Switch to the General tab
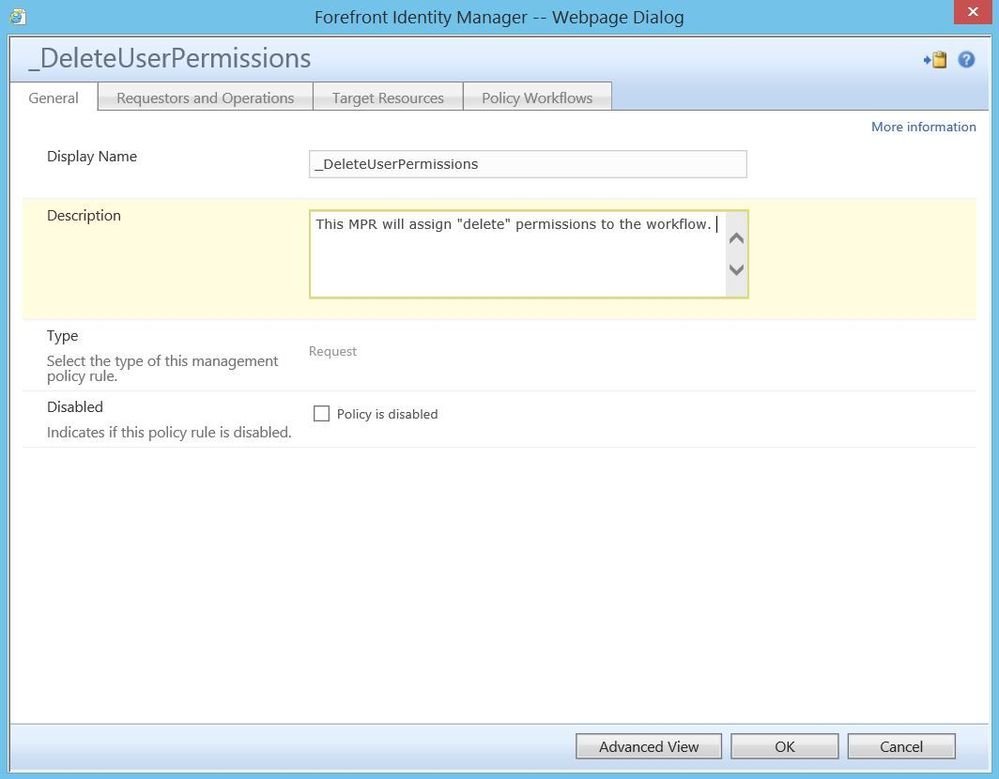Screen dimensions: 999x779 click(54, 98)
